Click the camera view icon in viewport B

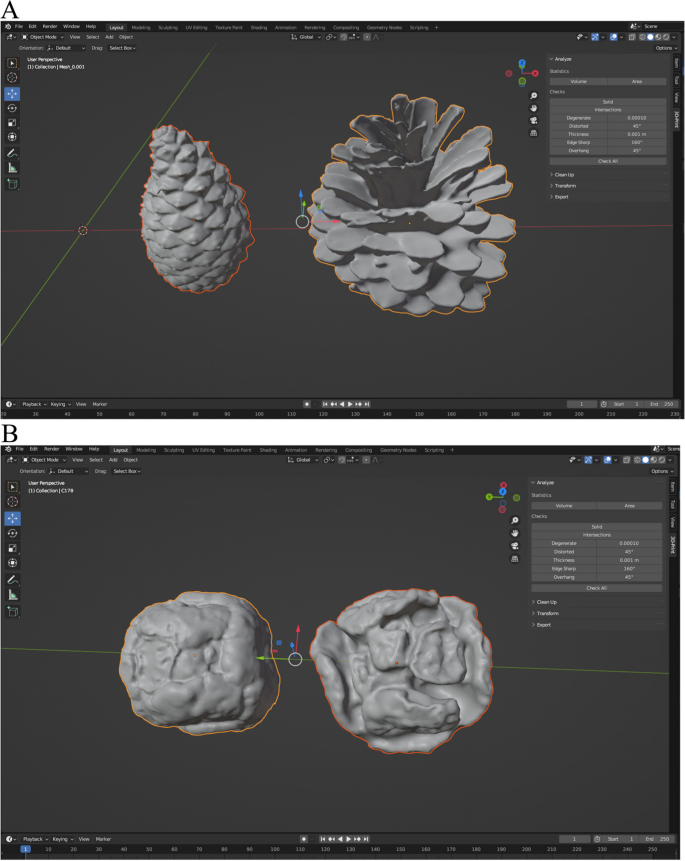pos(515,545)
